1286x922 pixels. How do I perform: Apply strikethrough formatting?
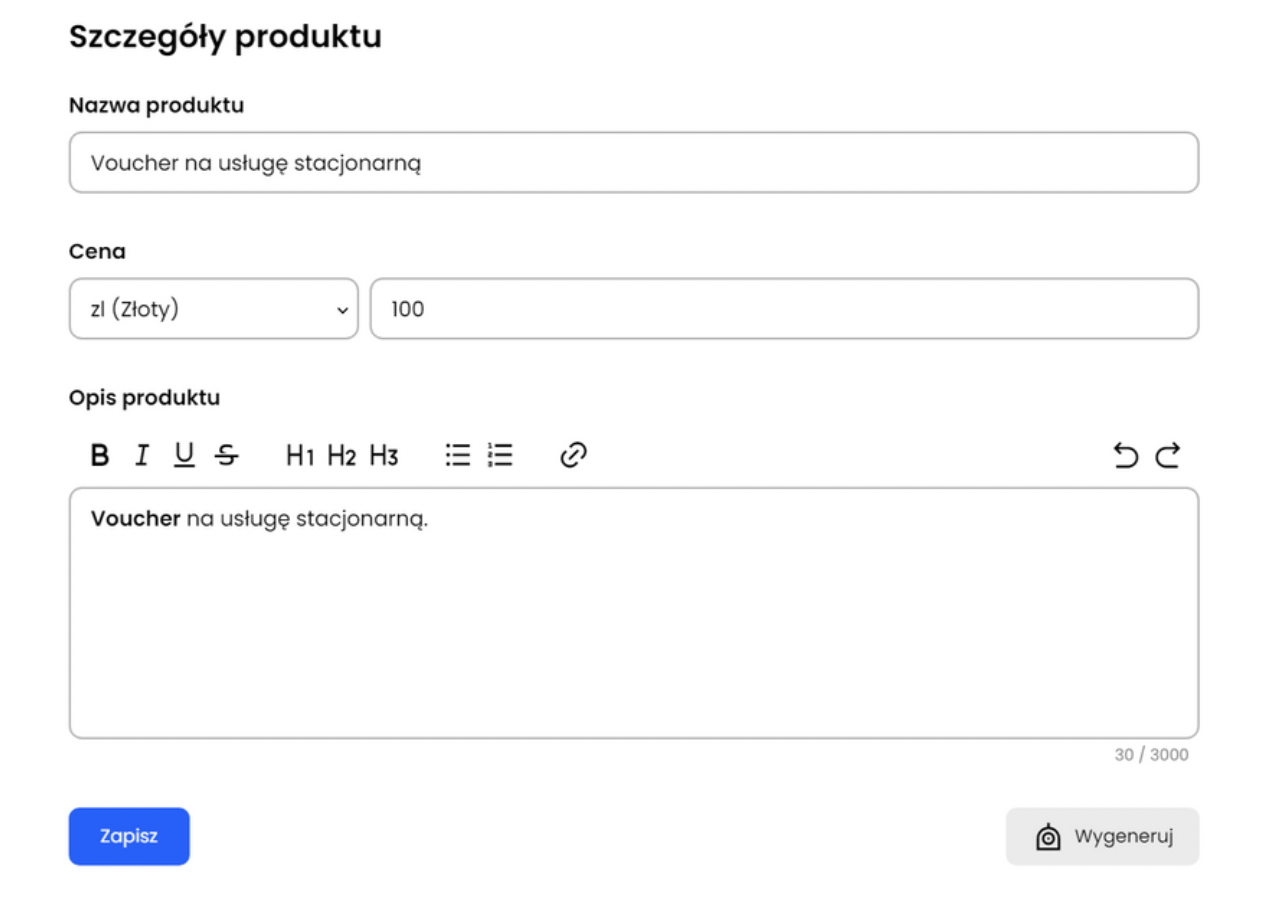coord(227,456)
